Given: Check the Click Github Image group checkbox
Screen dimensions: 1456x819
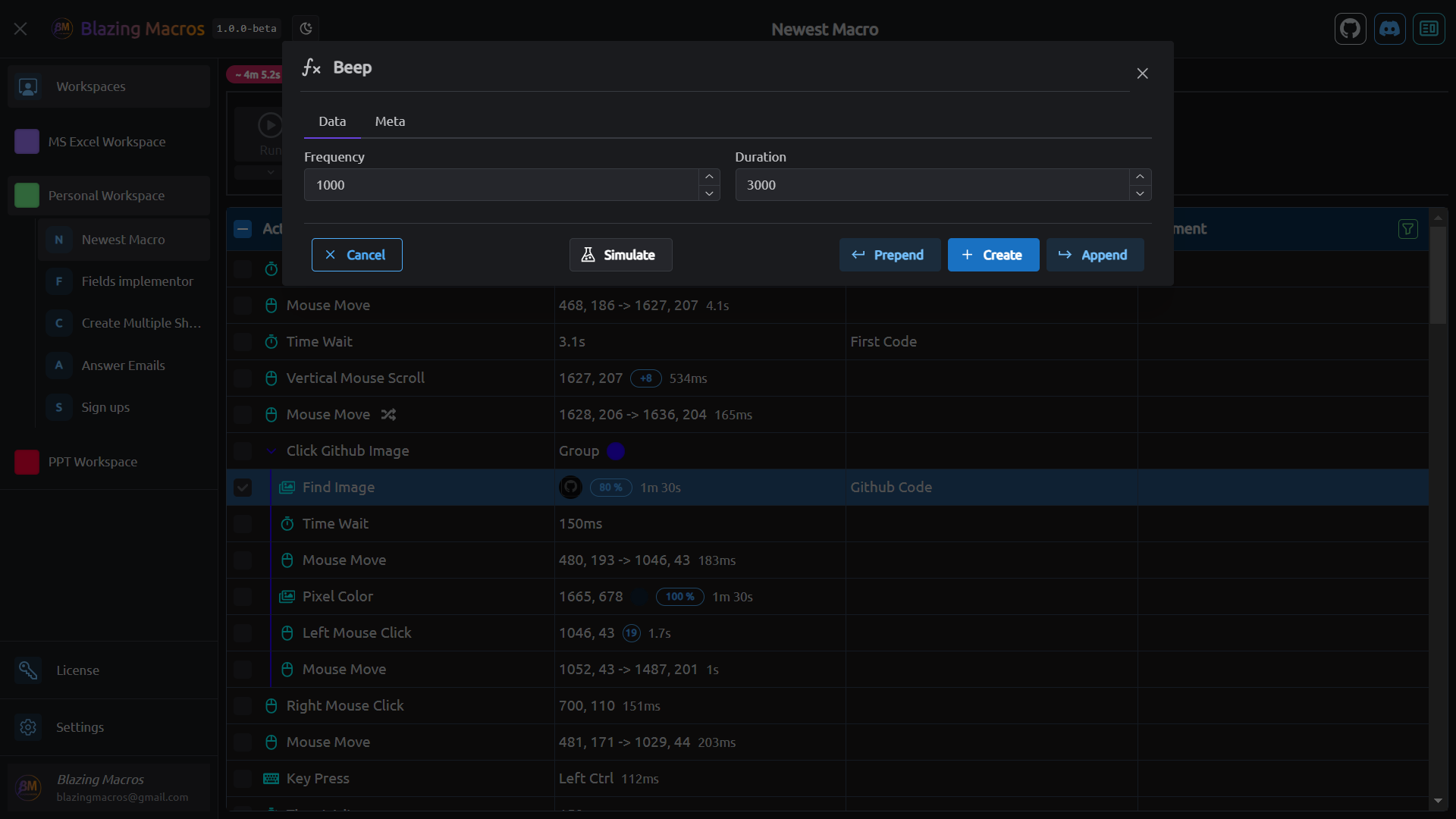Looking at the screenshot, I should point(243,451).
